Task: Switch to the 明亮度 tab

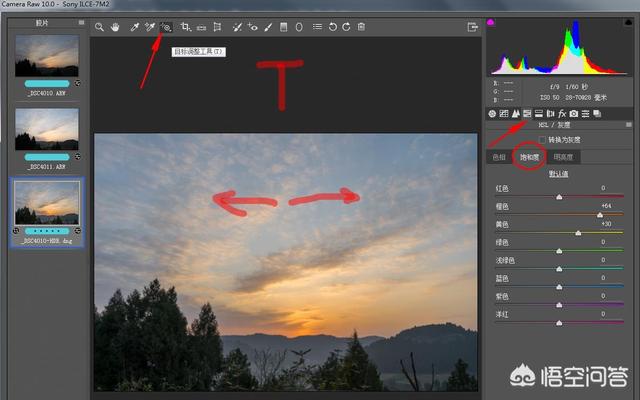Action: (x=563, y=157)
